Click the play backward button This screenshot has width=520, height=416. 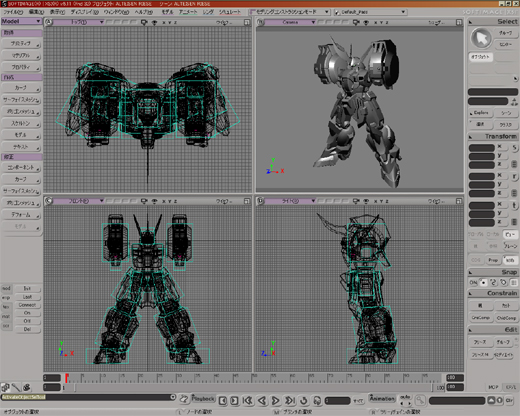(262, 400)
